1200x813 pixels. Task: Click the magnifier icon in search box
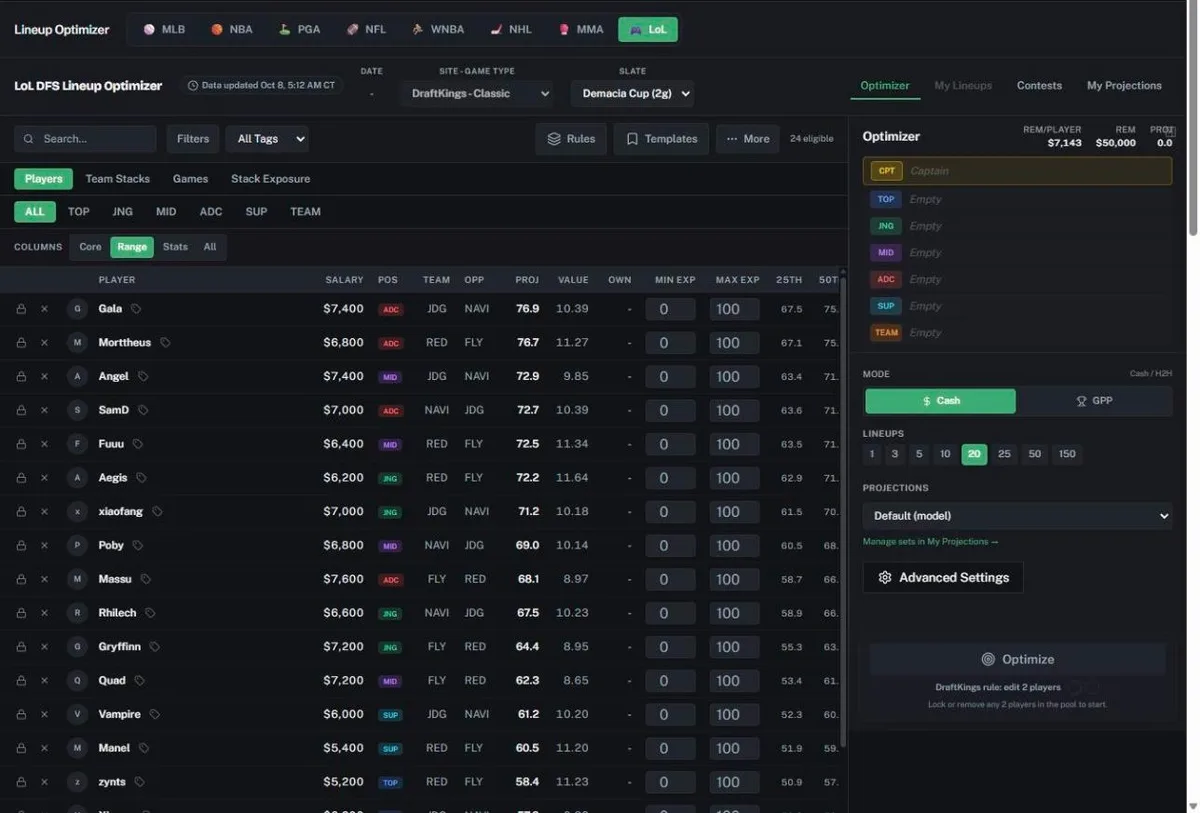29,139
